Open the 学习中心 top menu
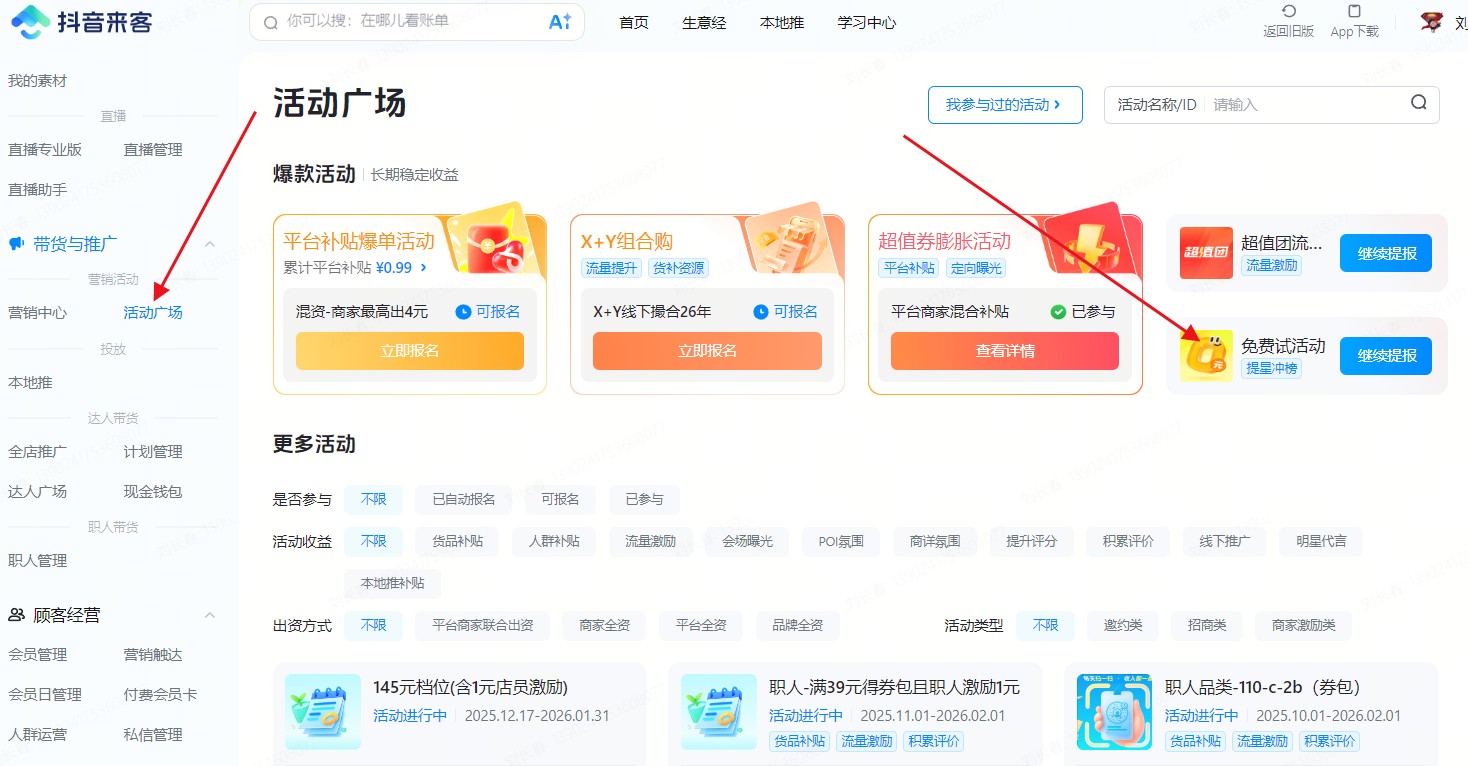The image size is (1468, 766). coord(866,22)
